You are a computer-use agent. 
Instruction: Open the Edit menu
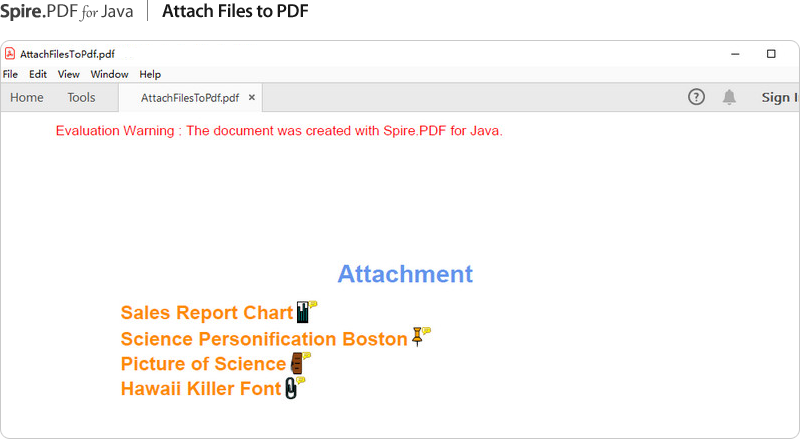pos(38,74)
